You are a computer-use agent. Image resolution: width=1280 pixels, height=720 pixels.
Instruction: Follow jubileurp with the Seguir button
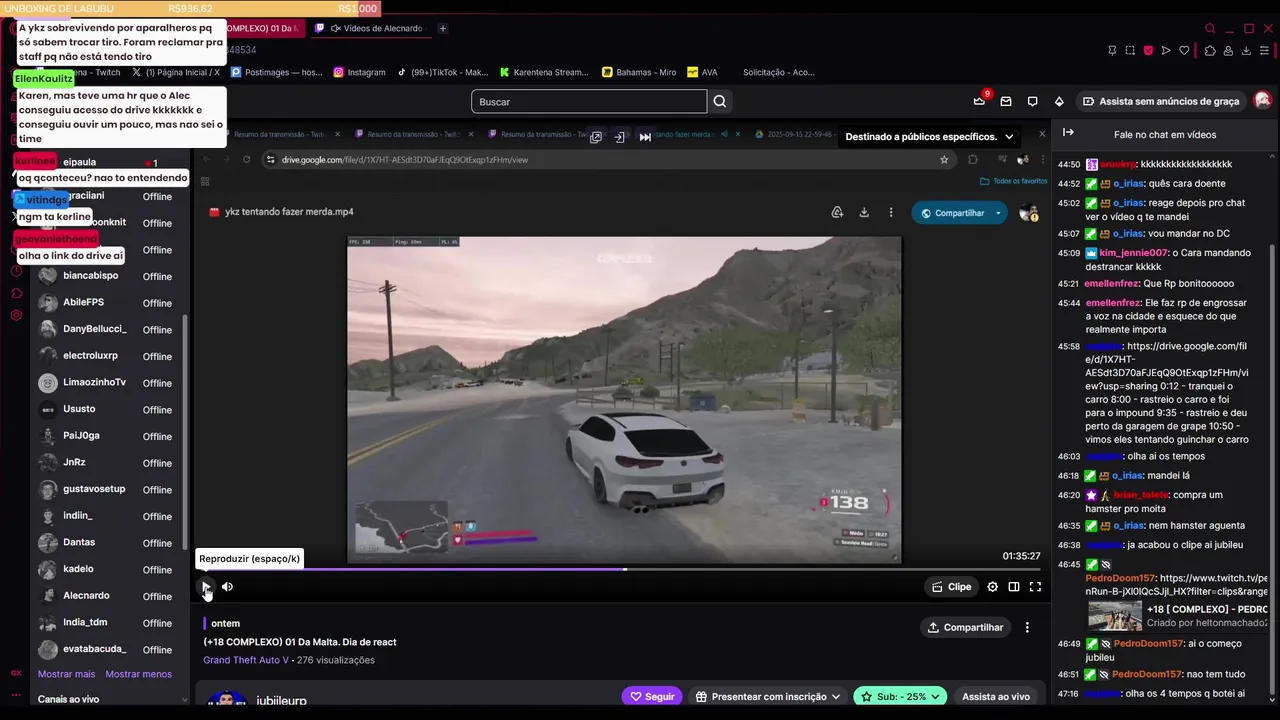click(651, 697)
